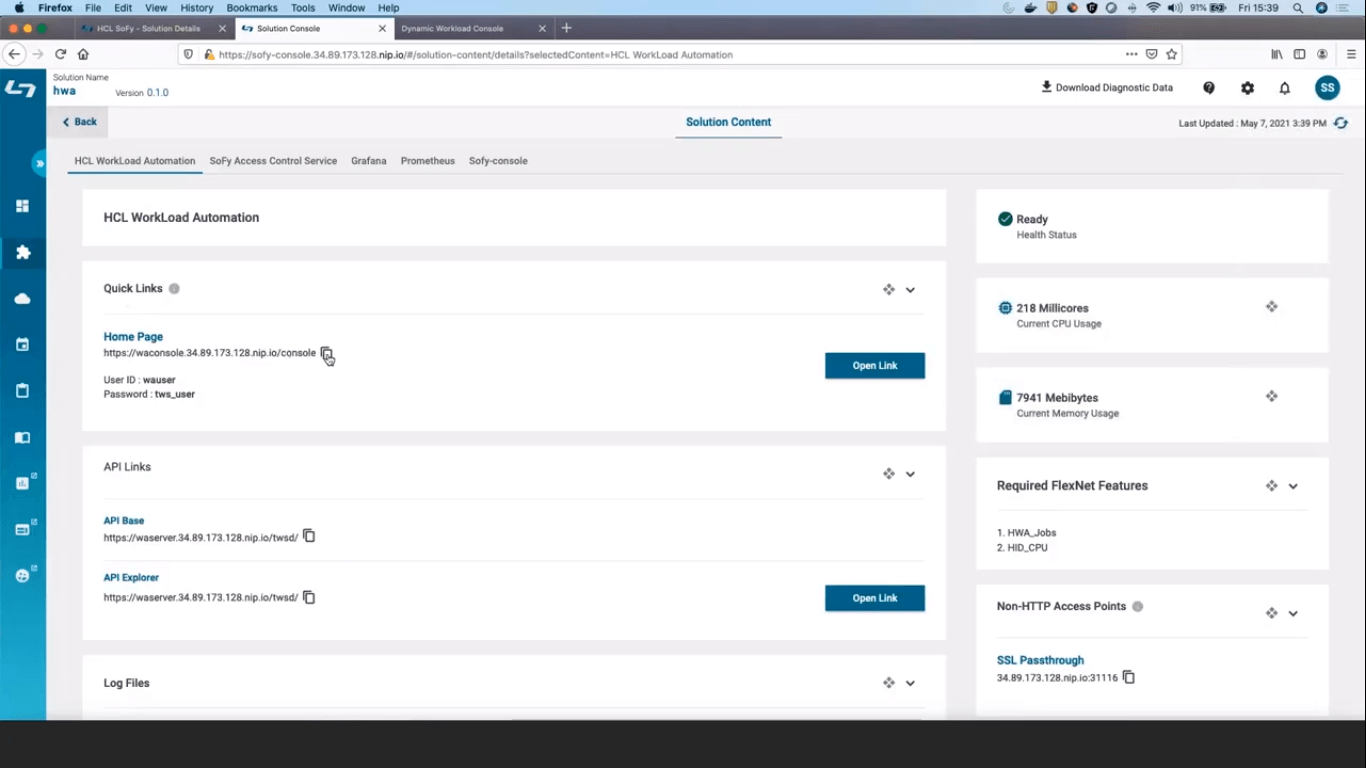Click Open Link for Home Page
Viewport: 1366px width, 768px height.
[x=874, y=366]
